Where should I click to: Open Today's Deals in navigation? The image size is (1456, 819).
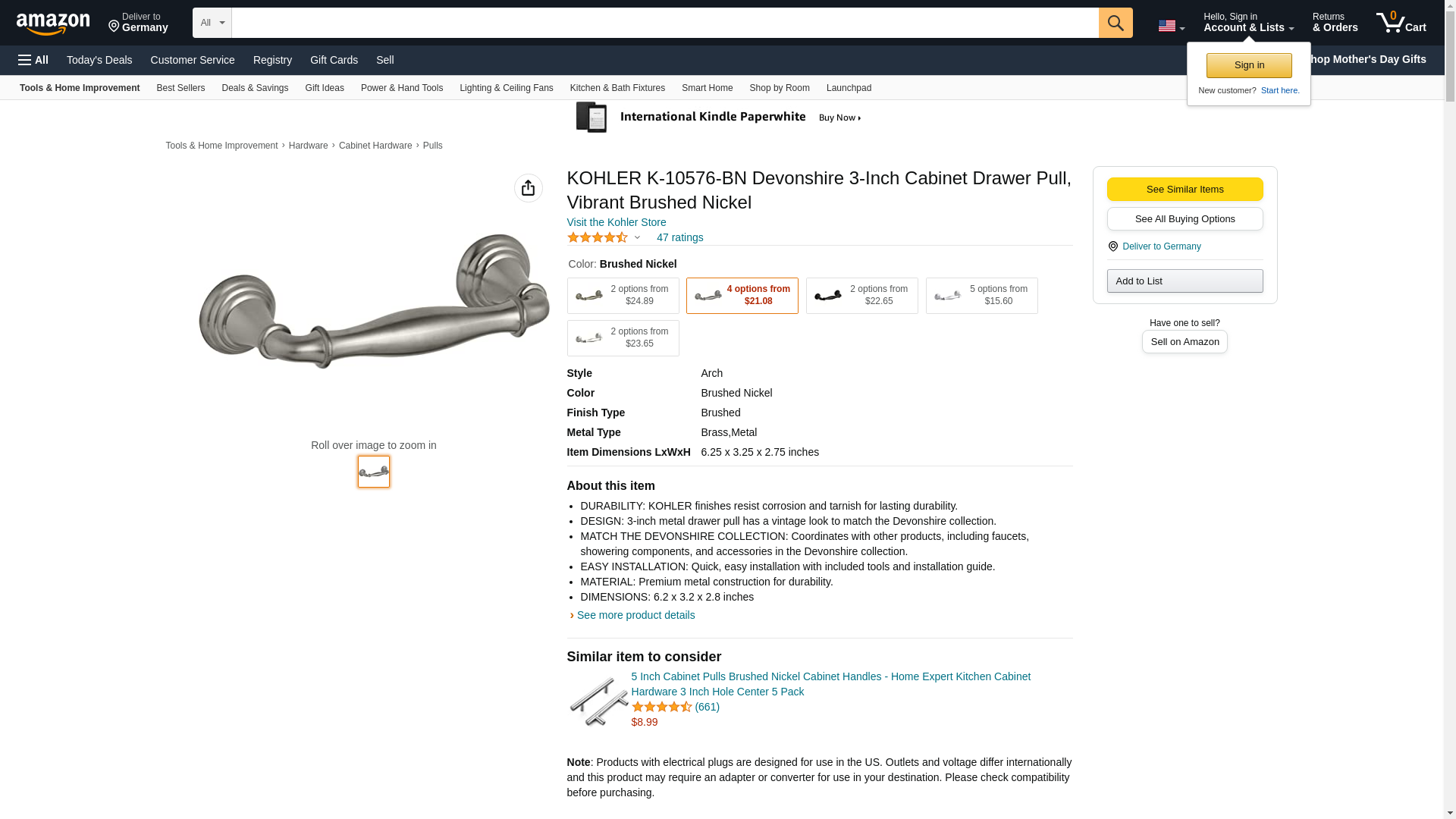click(x=99, y=60)
